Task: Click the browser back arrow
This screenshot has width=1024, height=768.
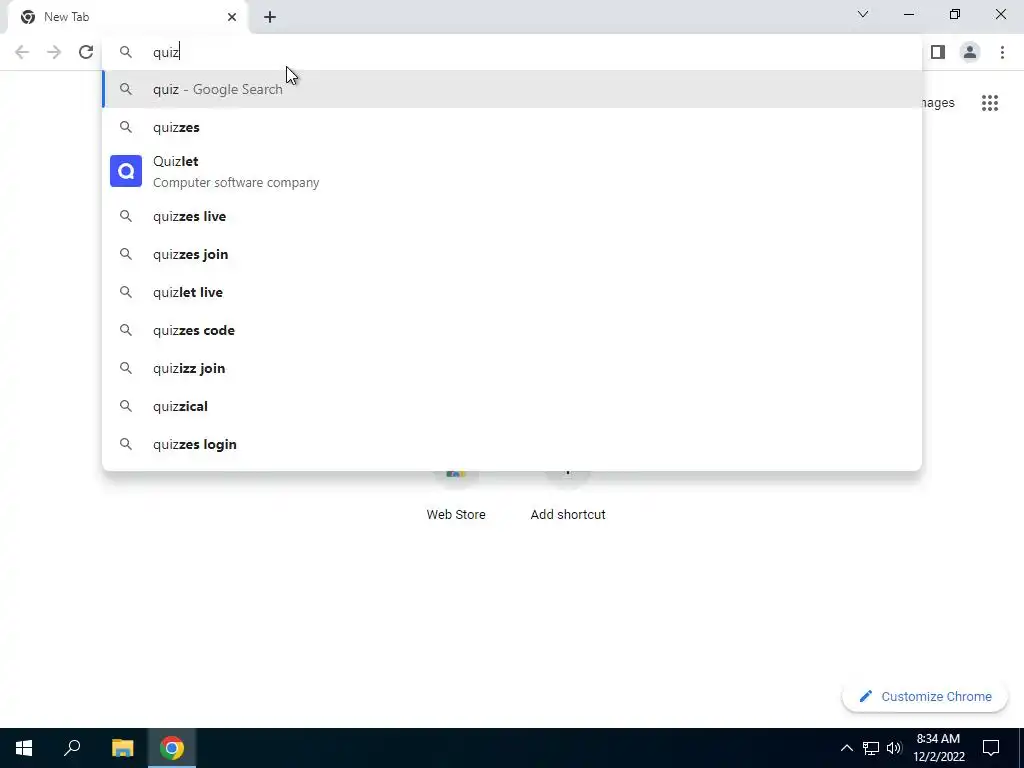Action: point(22,52)
